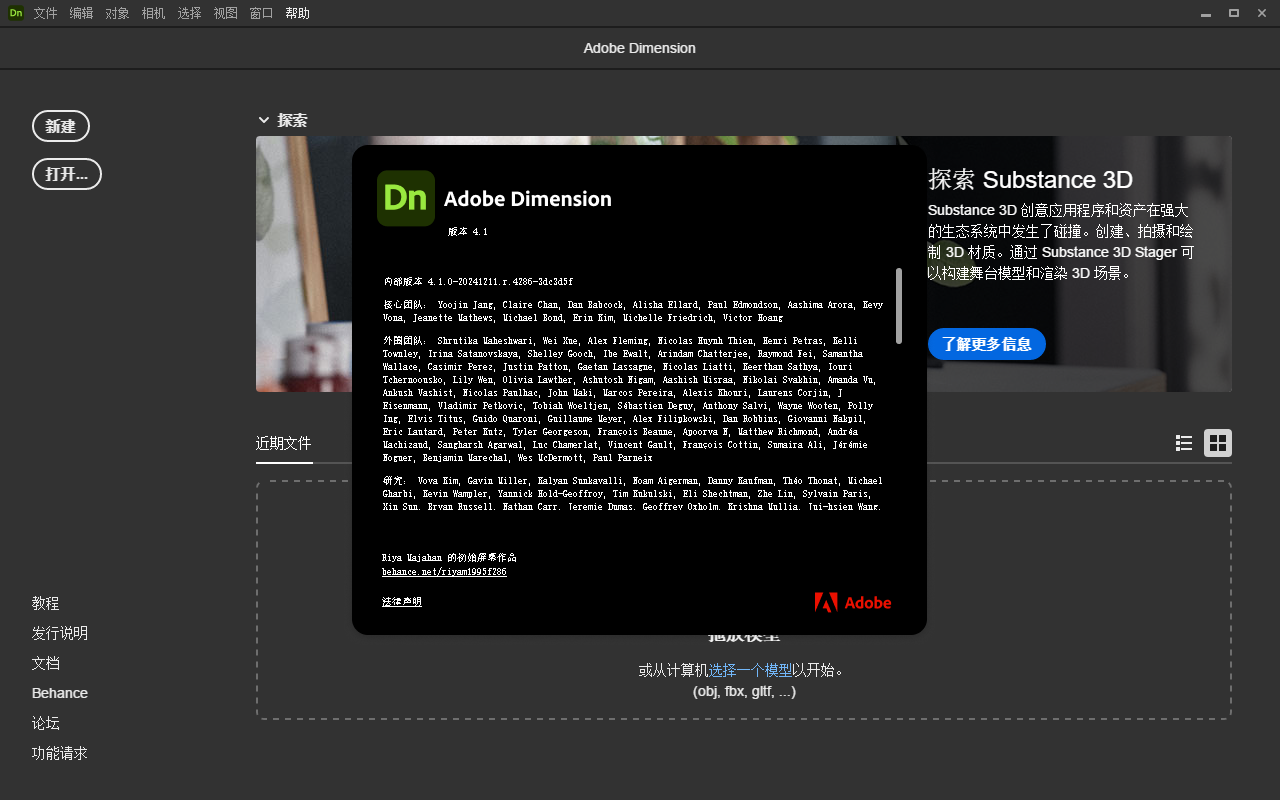Screen dimensions: 1280x800
Task: Switch to list view of recent files
Action: coord(1183,442)
